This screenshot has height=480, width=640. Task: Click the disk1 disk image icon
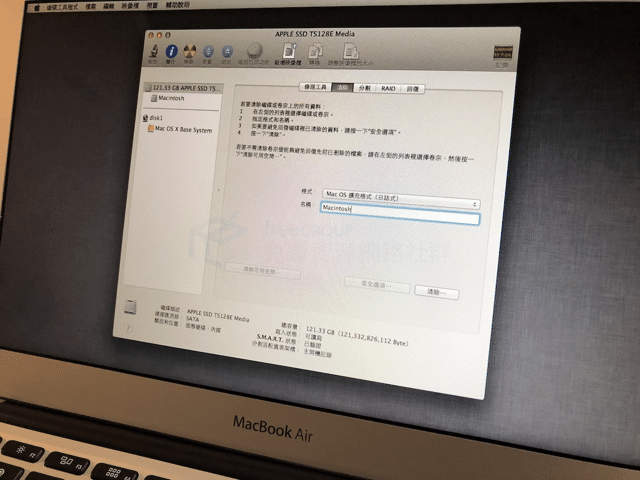145,118
